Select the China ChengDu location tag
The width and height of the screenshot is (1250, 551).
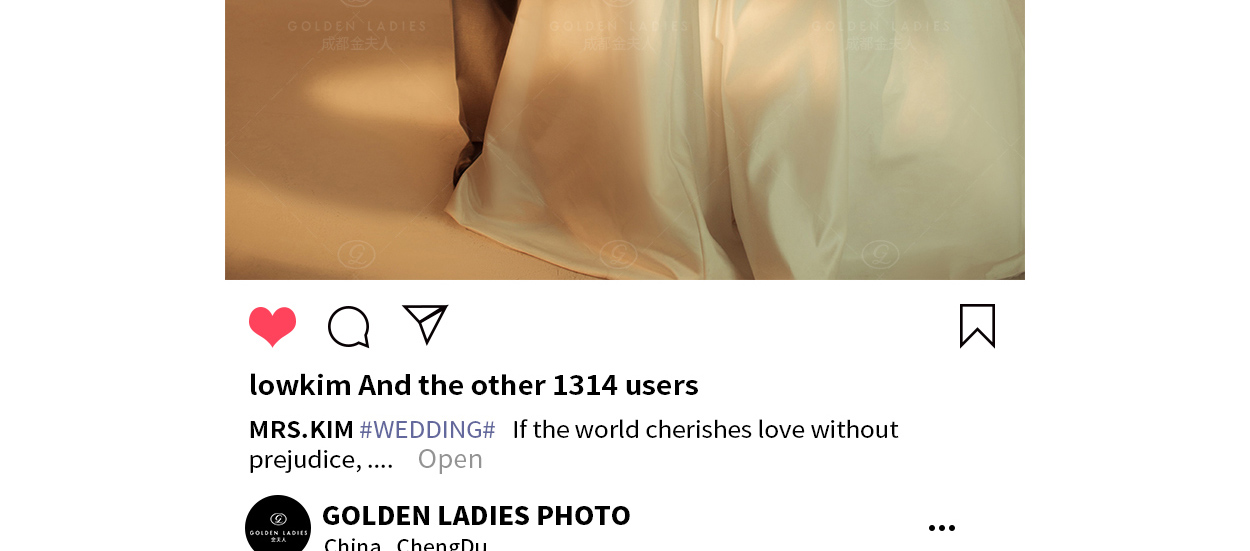point(405,545)
